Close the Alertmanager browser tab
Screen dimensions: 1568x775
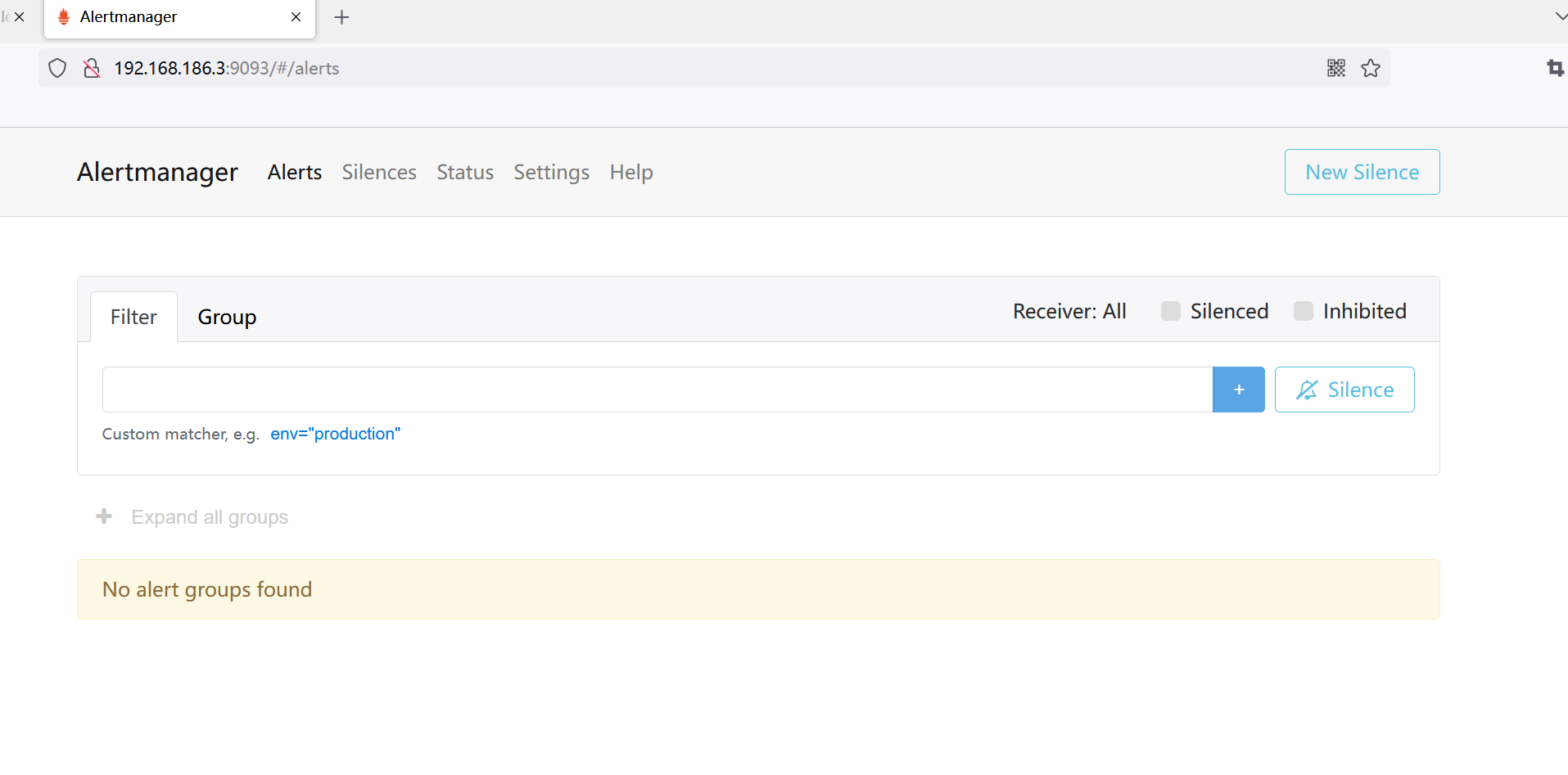pos(296,17)
